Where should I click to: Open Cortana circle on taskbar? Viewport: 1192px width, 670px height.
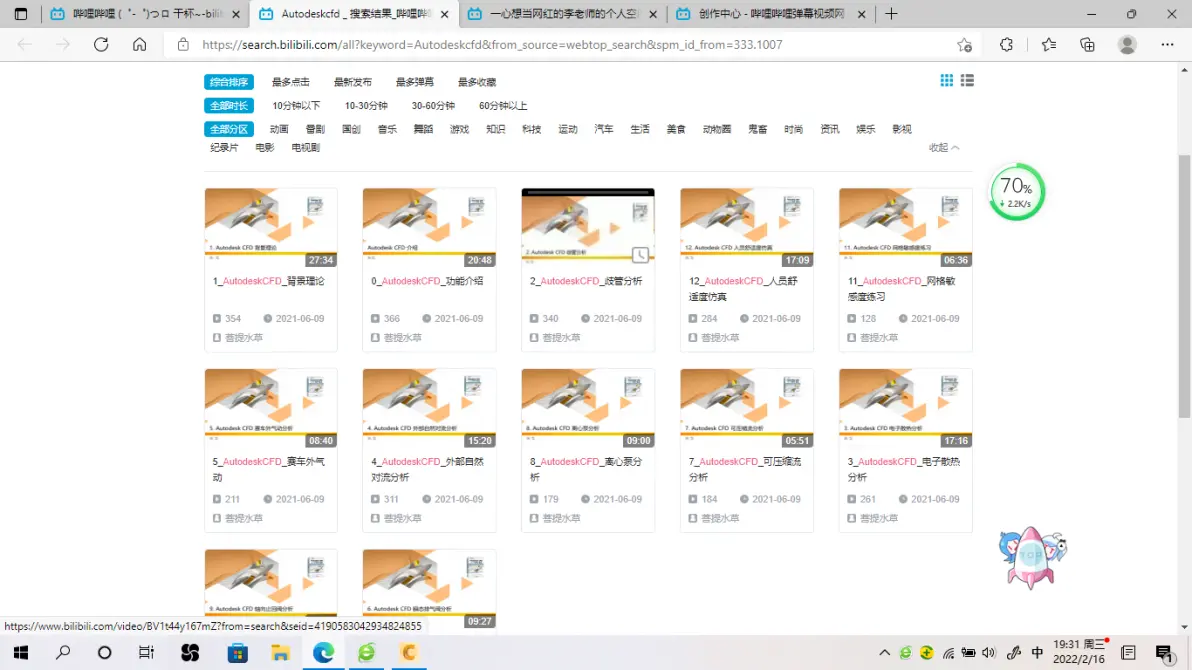click(x=104, y=653)
